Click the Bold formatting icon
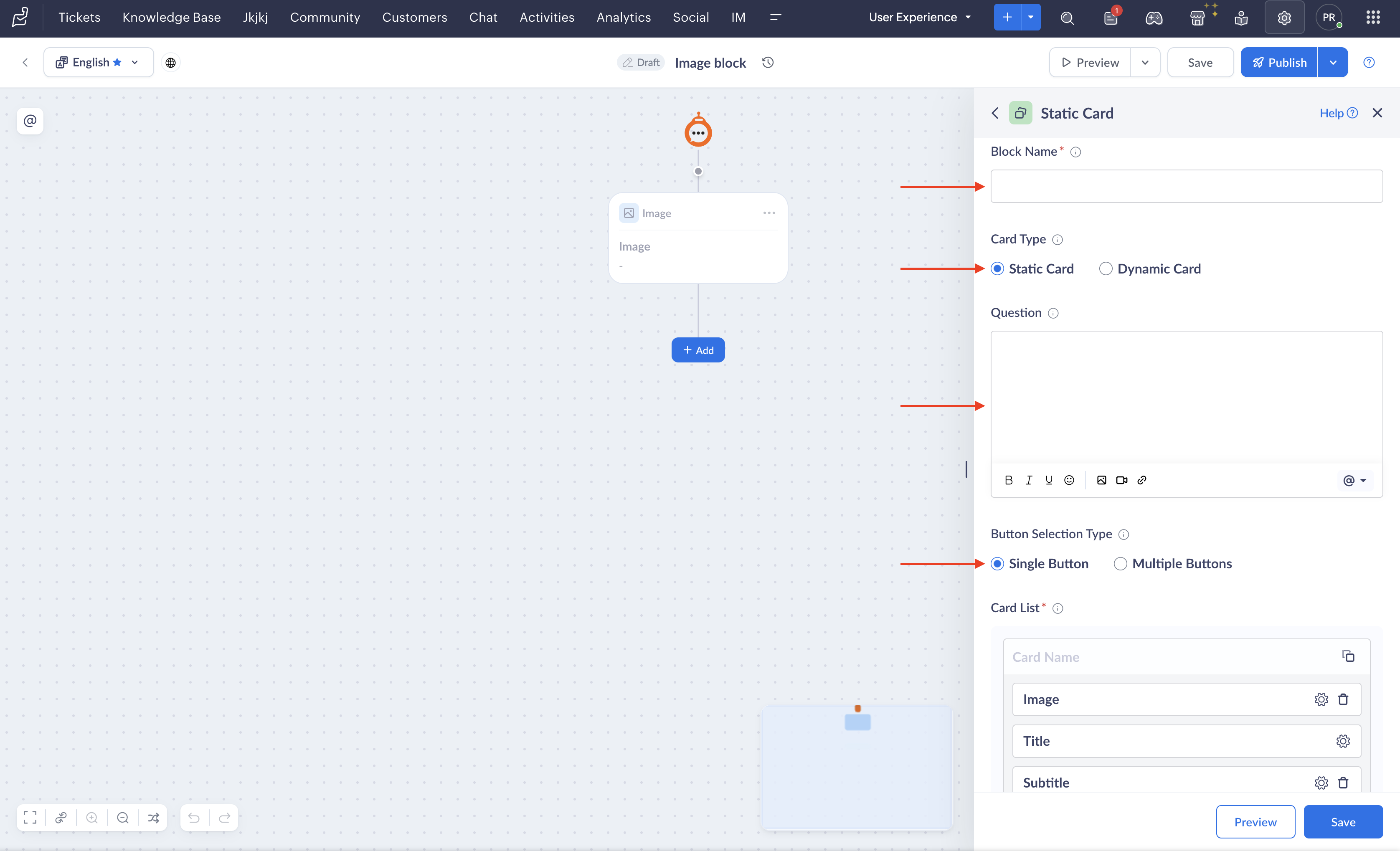Image resolution: width=1400 pixels, height=851 pixels. pos(1009,480)
